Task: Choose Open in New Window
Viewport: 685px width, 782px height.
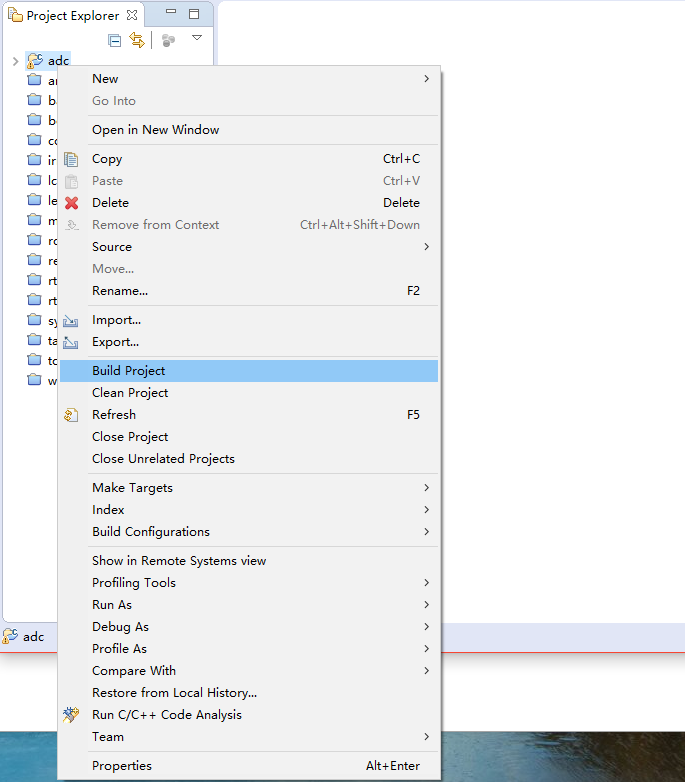Action: click(155, 130)
